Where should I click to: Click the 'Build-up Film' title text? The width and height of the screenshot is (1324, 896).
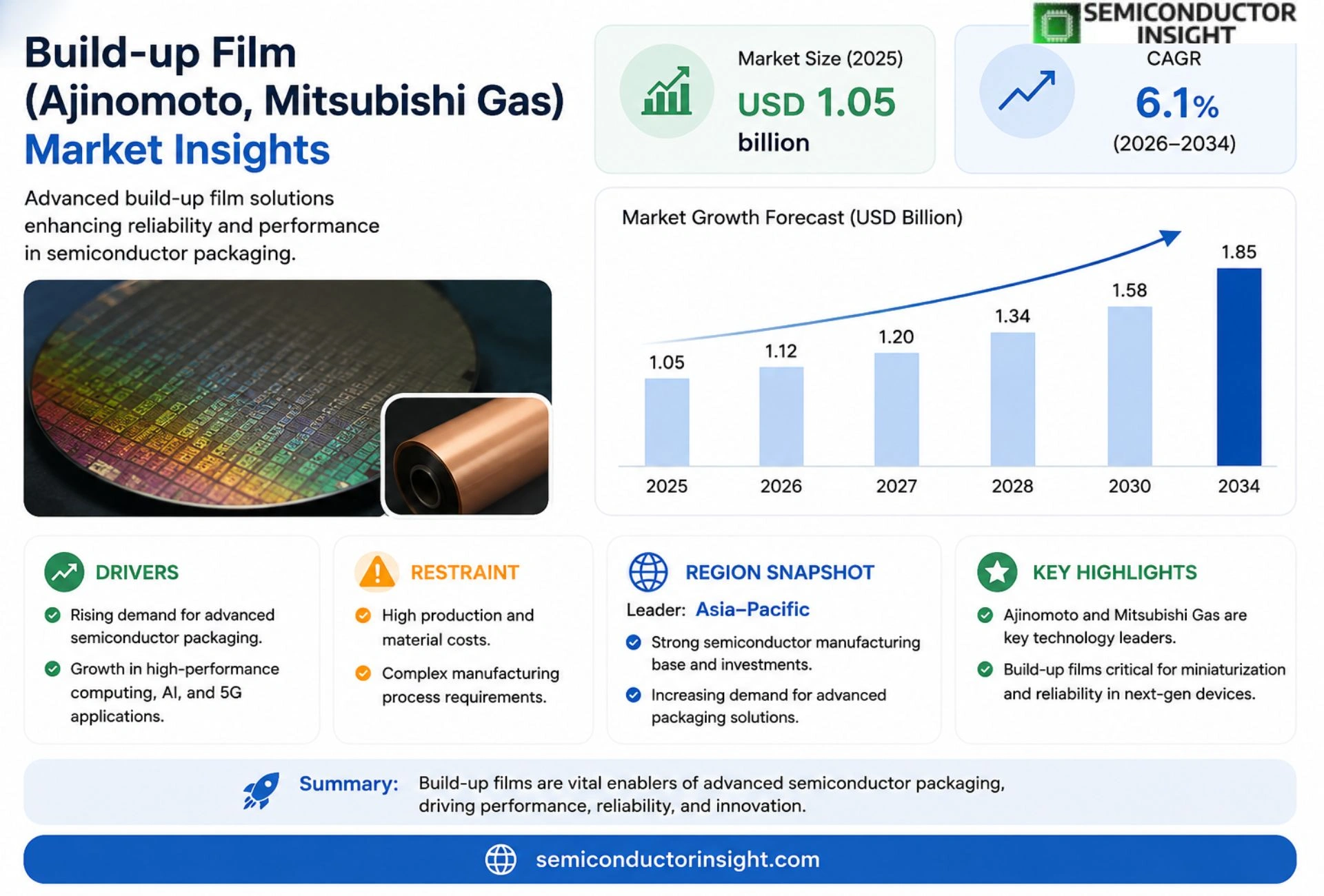pos(161,53)
